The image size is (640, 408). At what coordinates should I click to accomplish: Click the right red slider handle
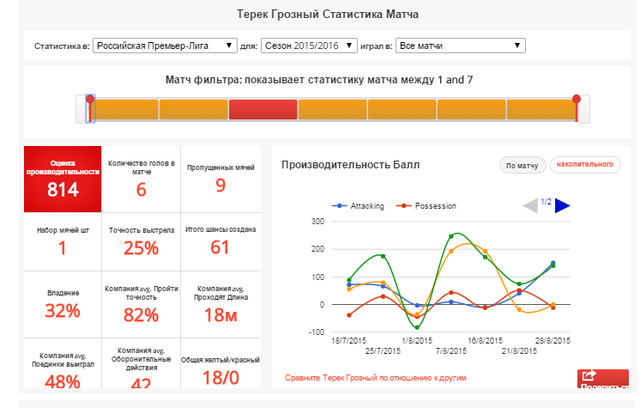[x=576, y=108]
